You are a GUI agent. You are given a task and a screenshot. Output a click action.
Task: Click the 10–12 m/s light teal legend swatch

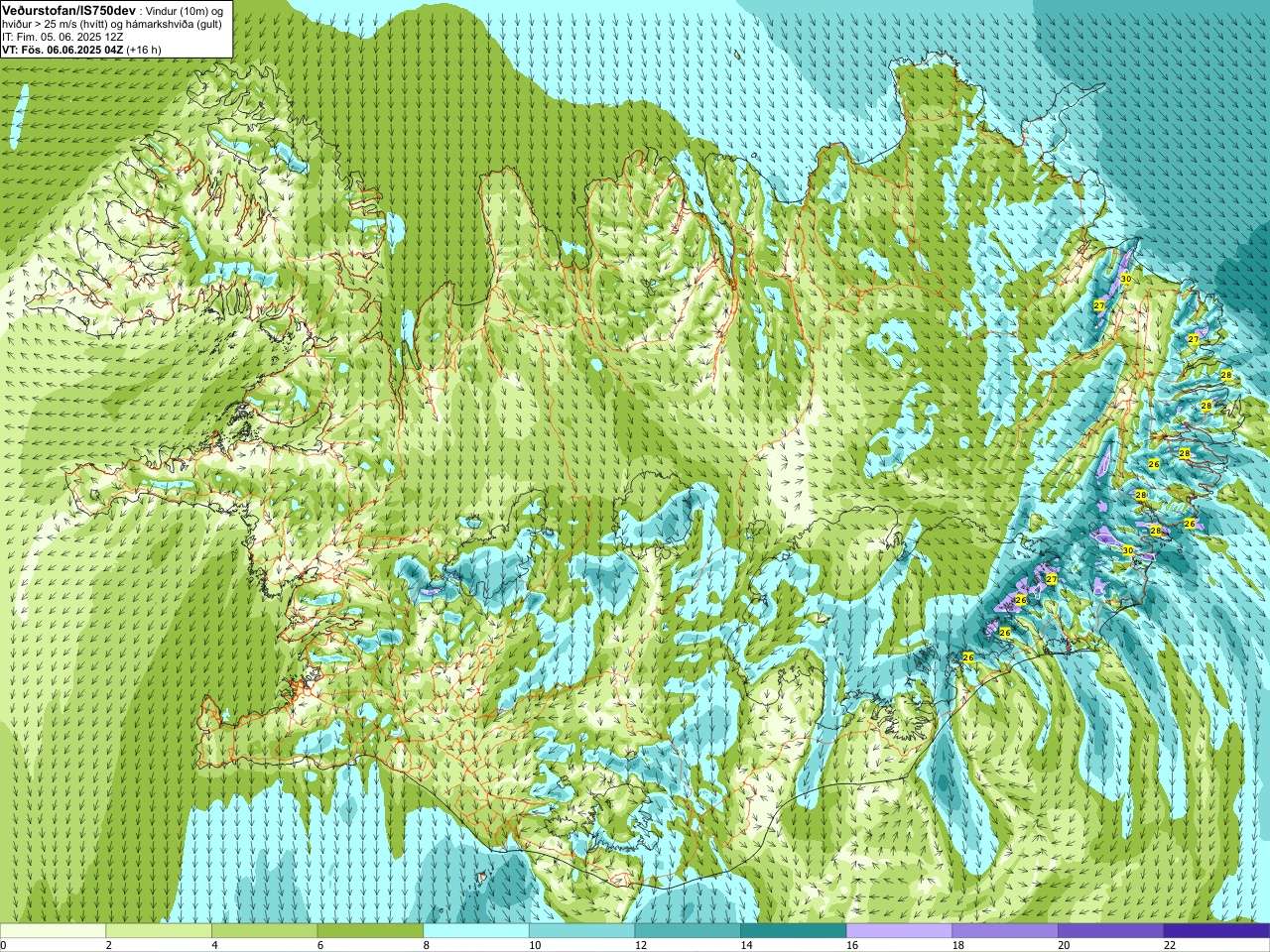click(x=581, y=931)
